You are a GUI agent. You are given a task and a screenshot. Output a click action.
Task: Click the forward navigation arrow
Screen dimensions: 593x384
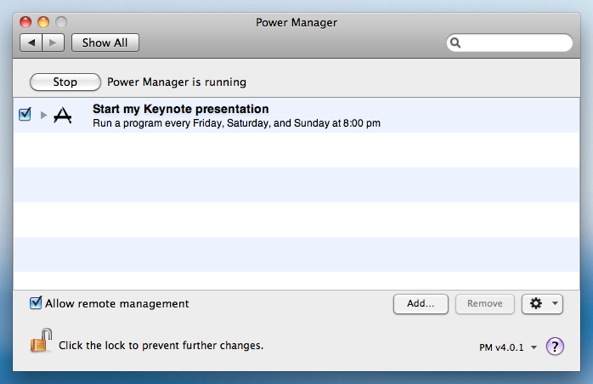click(53, 43)
